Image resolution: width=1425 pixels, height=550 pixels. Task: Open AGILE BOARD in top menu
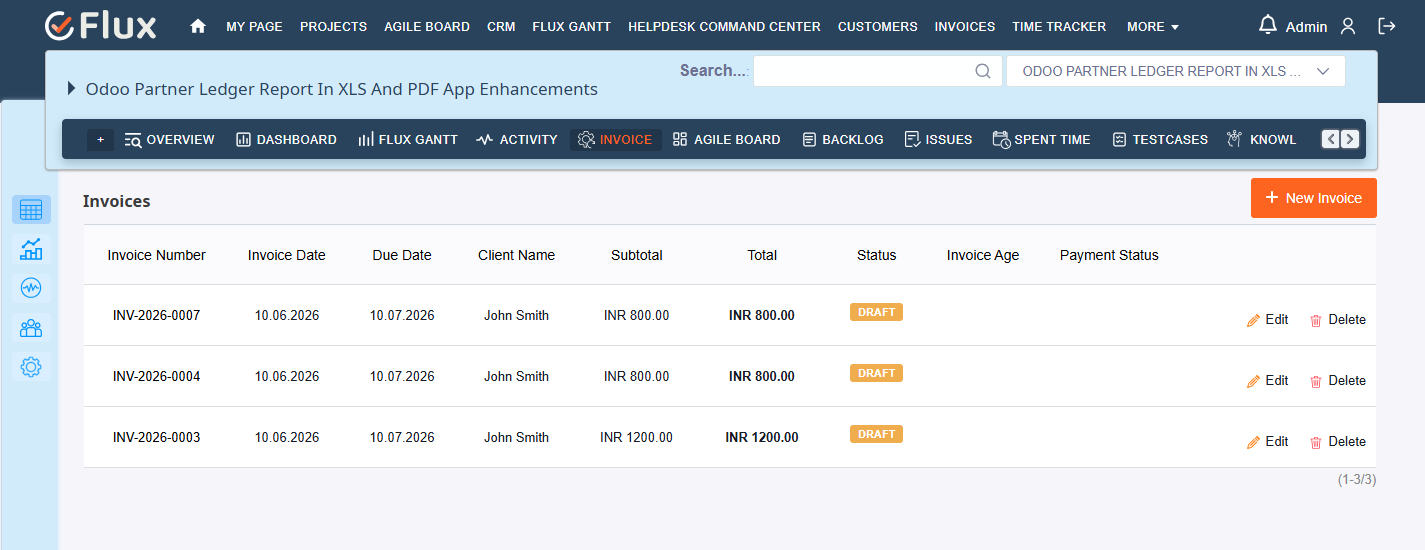(427, 27)
